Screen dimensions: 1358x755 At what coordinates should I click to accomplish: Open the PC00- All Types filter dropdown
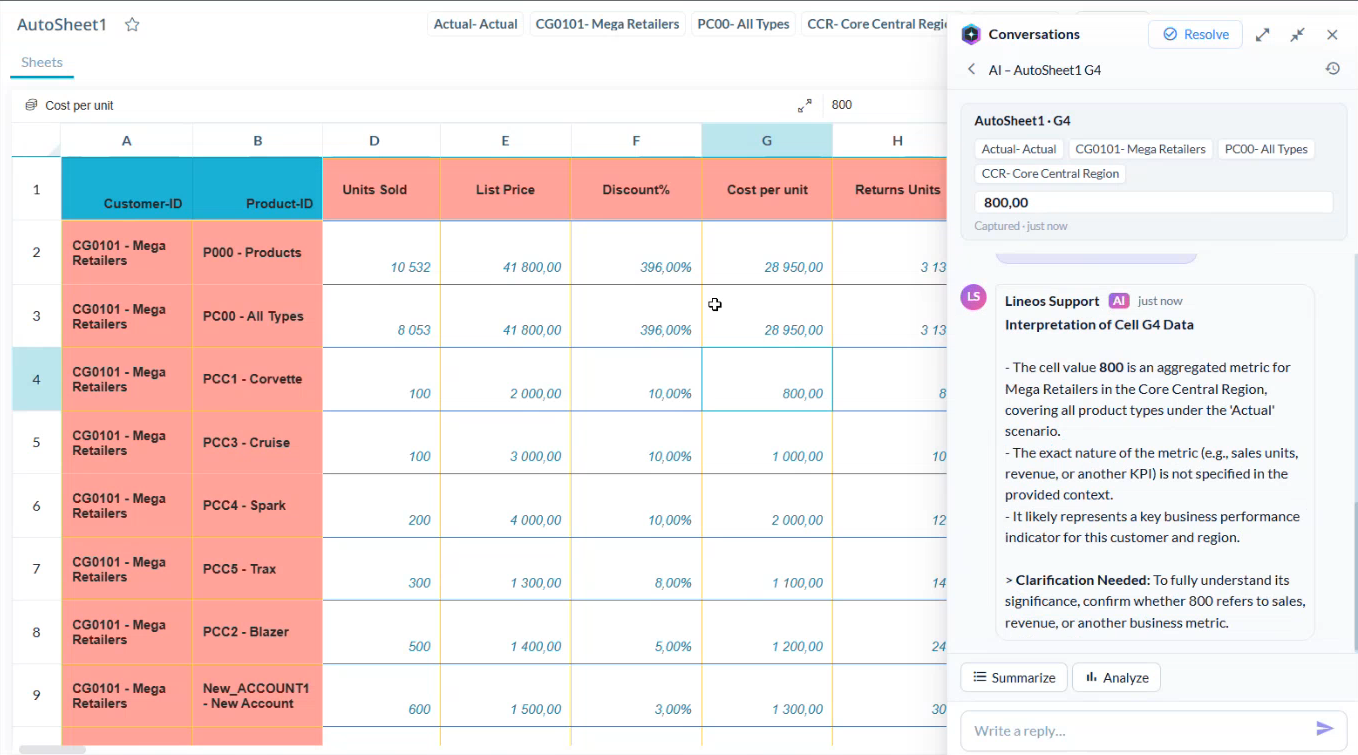[x=743, y=24]
